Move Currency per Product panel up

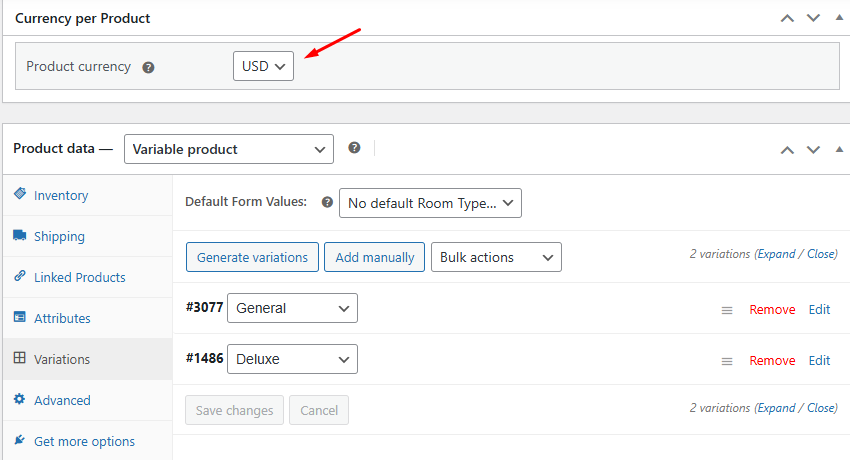(787, 18)
